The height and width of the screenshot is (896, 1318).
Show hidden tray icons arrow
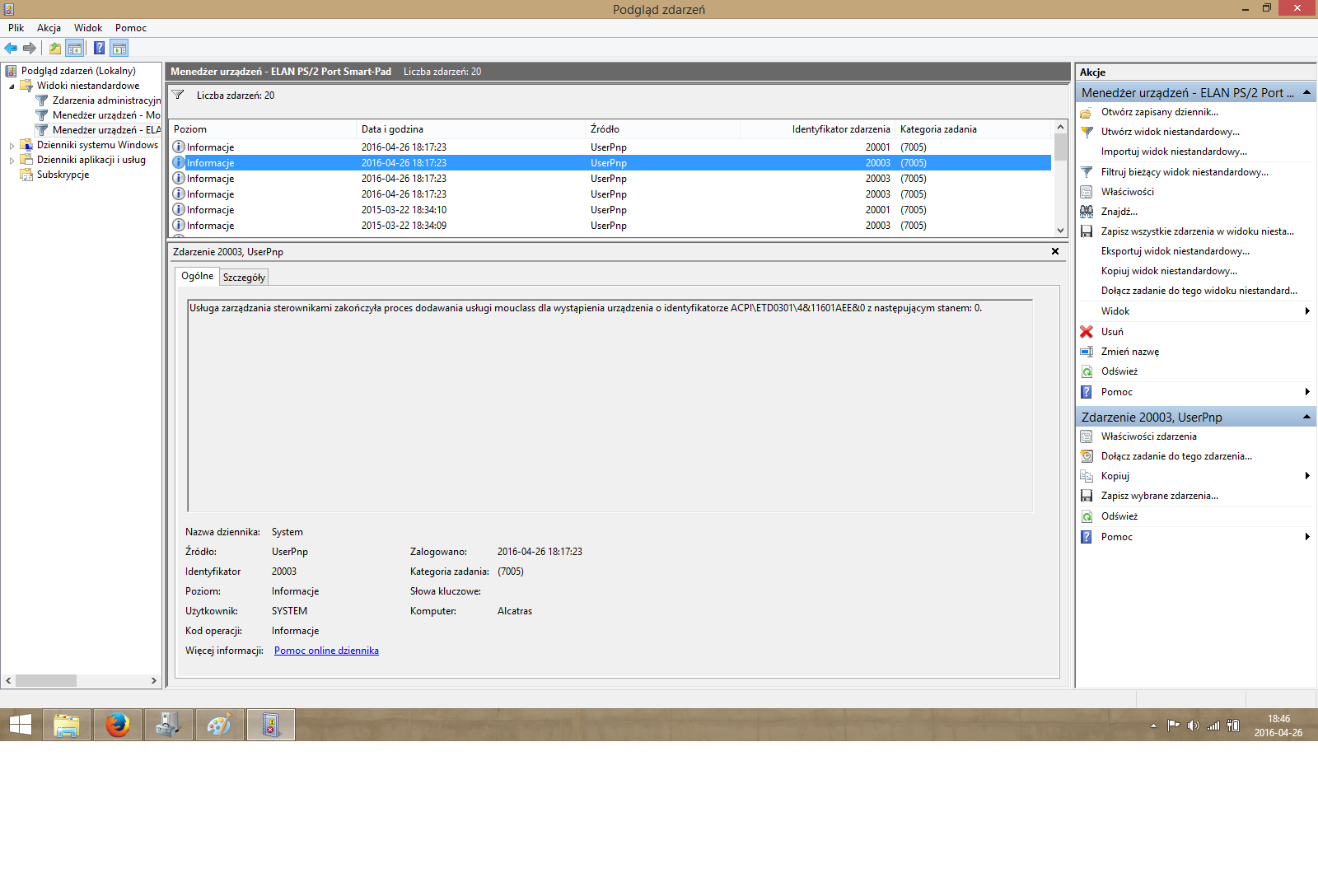tap(1153, 726)
